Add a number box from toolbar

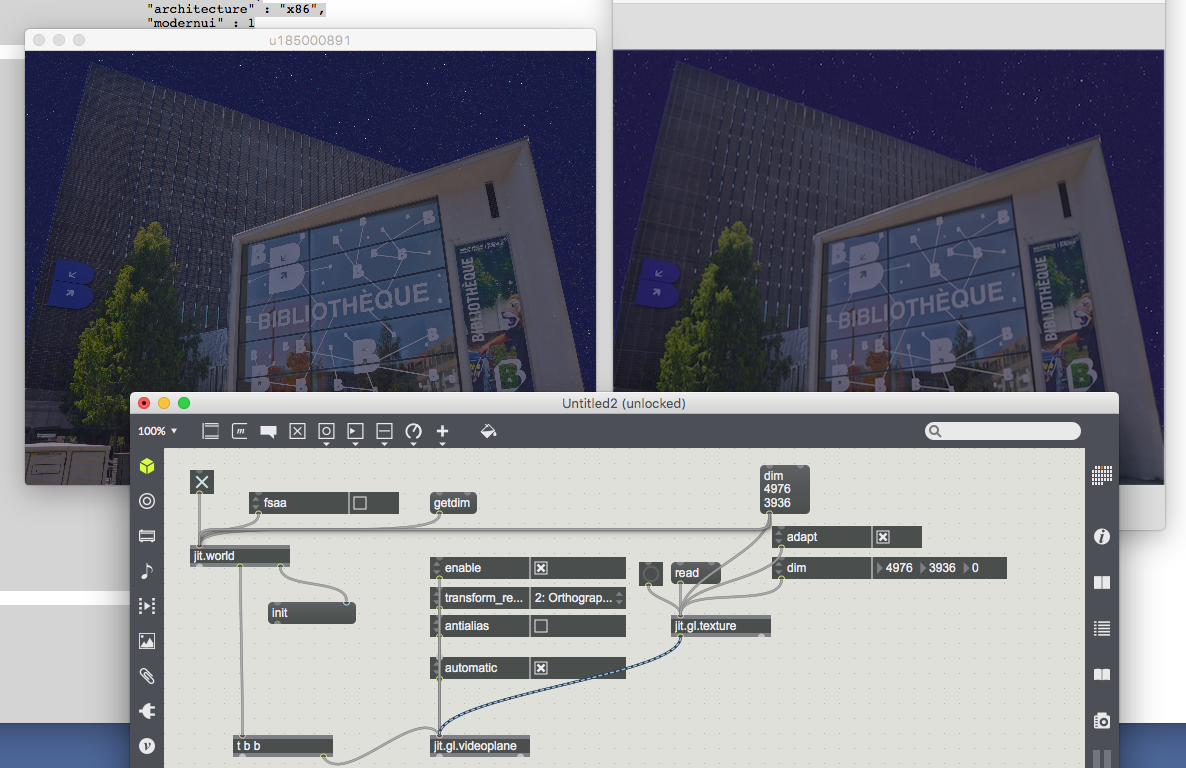click(x=355, y=431)
